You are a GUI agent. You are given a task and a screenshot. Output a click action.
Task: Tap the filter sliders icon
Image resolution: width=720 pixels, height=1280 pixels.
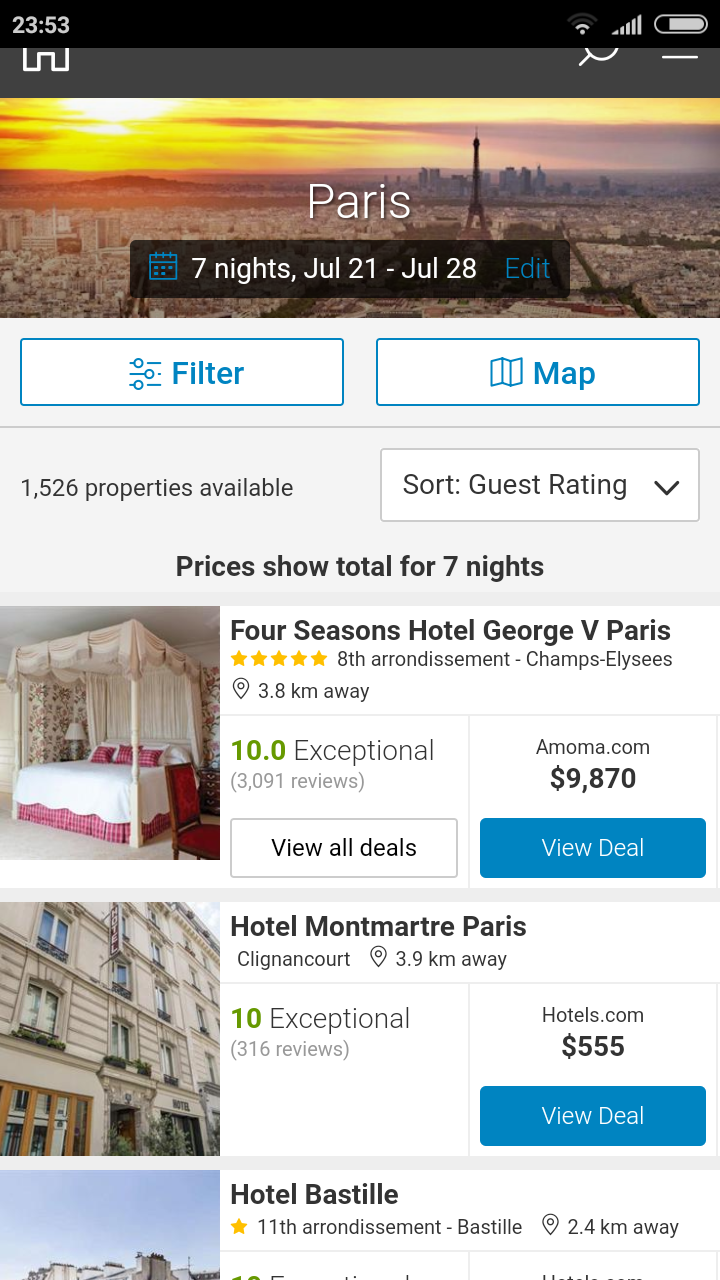tap(145, 373)
